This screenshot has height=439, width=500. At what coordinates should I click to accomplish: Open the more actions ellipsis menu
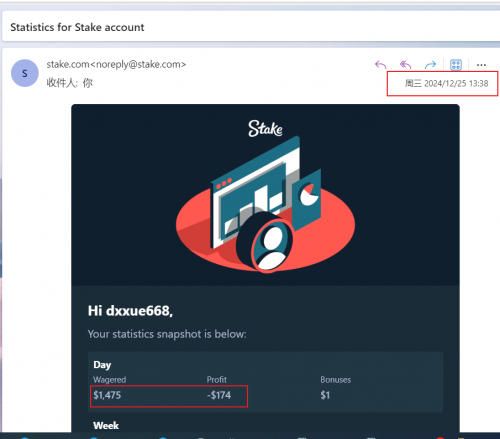tap(481, 65)
